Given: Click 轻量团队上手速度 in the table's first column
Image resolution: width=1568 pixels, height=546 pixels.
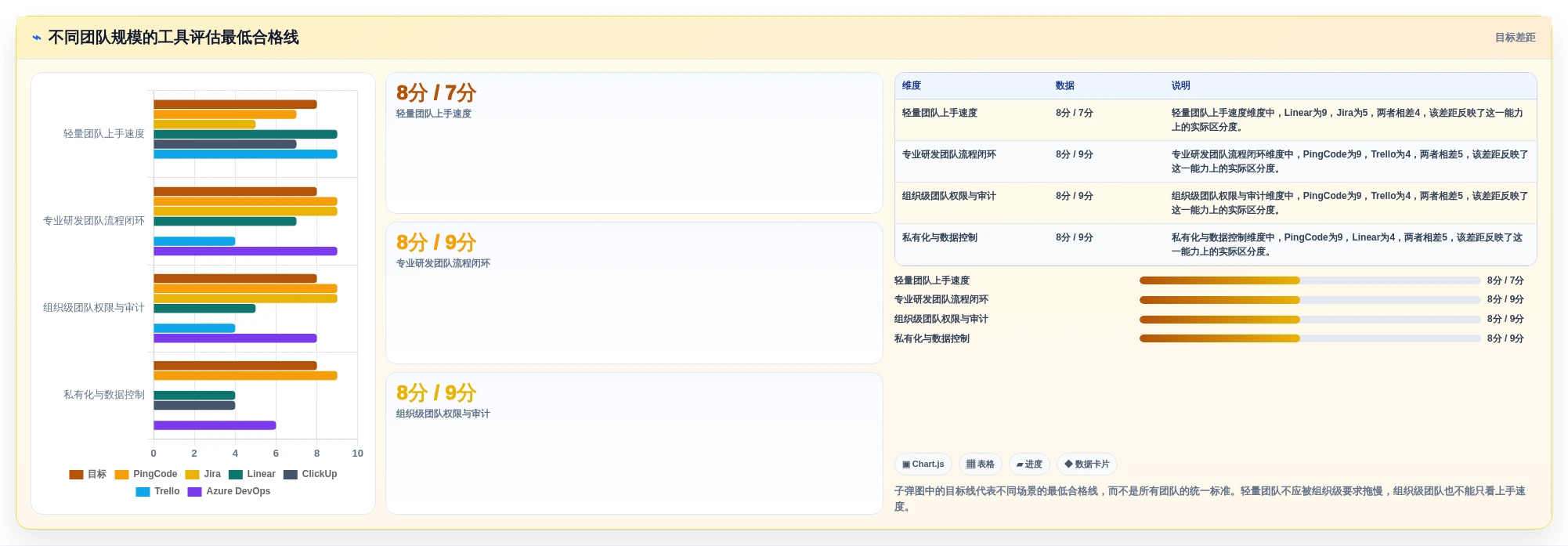Looking at the screenshot, I should tap(939, 113).
